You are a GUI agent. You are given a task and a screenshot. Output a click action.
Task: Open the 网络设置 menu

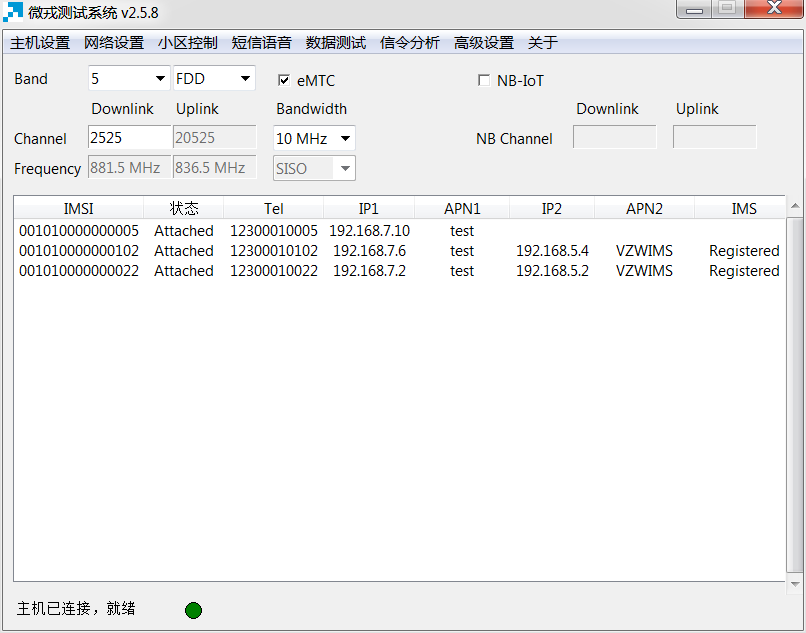pyautogui.click(x=114, y=43)
